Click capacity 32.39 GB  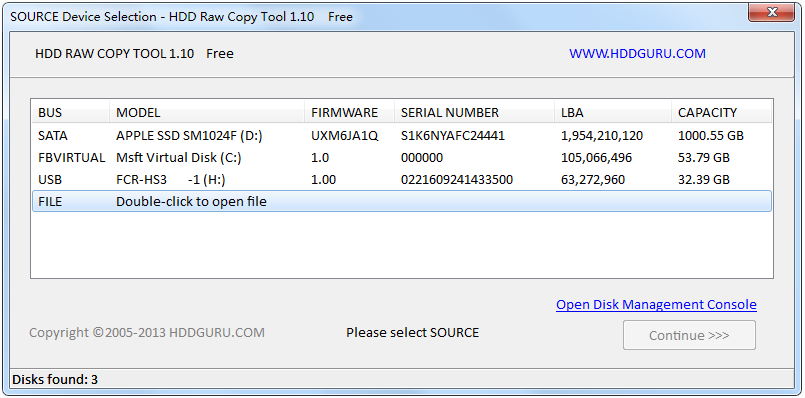click(703, 180)
